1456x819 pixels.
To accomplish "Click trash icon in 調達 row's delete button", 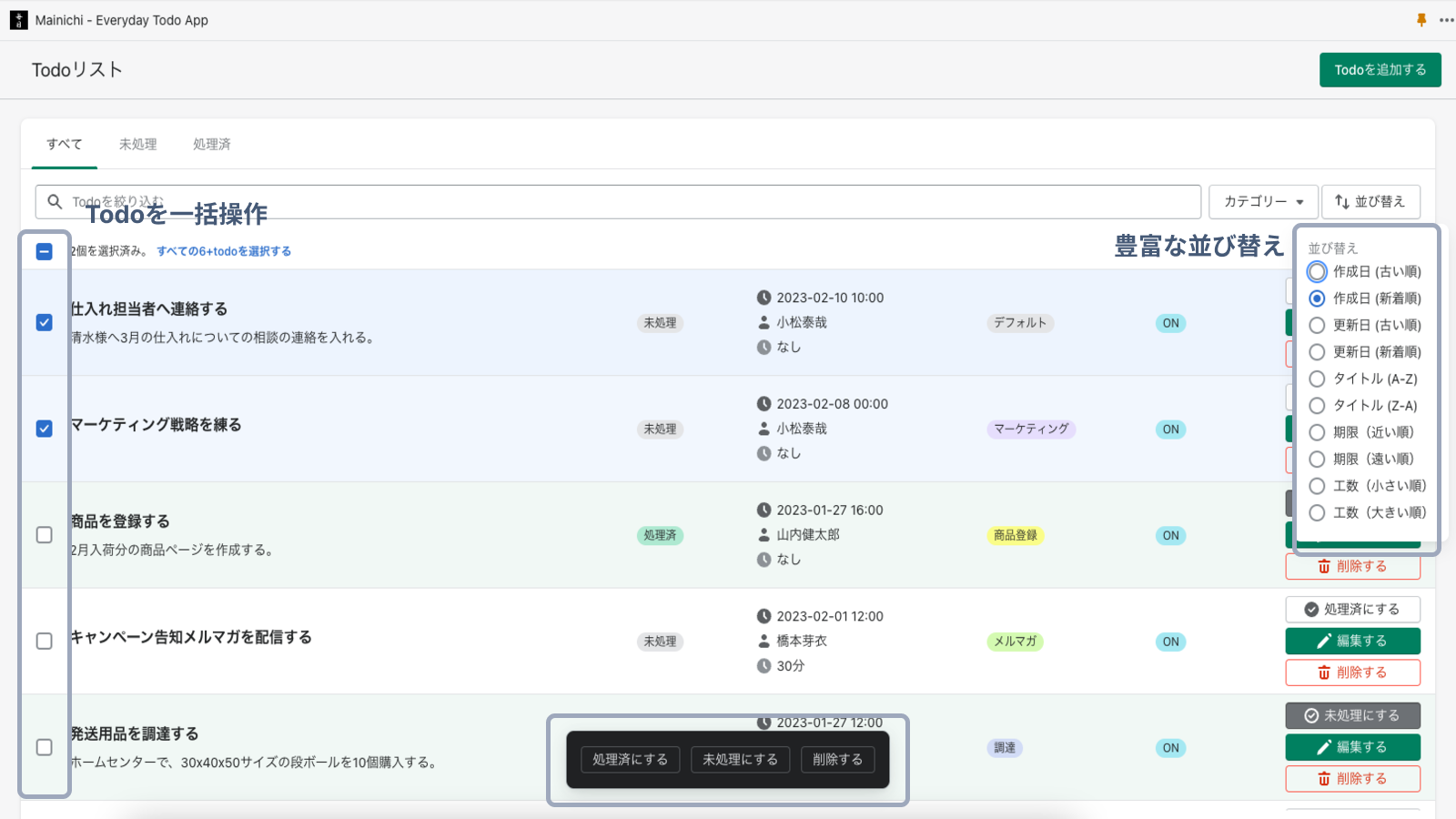I will pyautogui.click(x=1324, y=780).
